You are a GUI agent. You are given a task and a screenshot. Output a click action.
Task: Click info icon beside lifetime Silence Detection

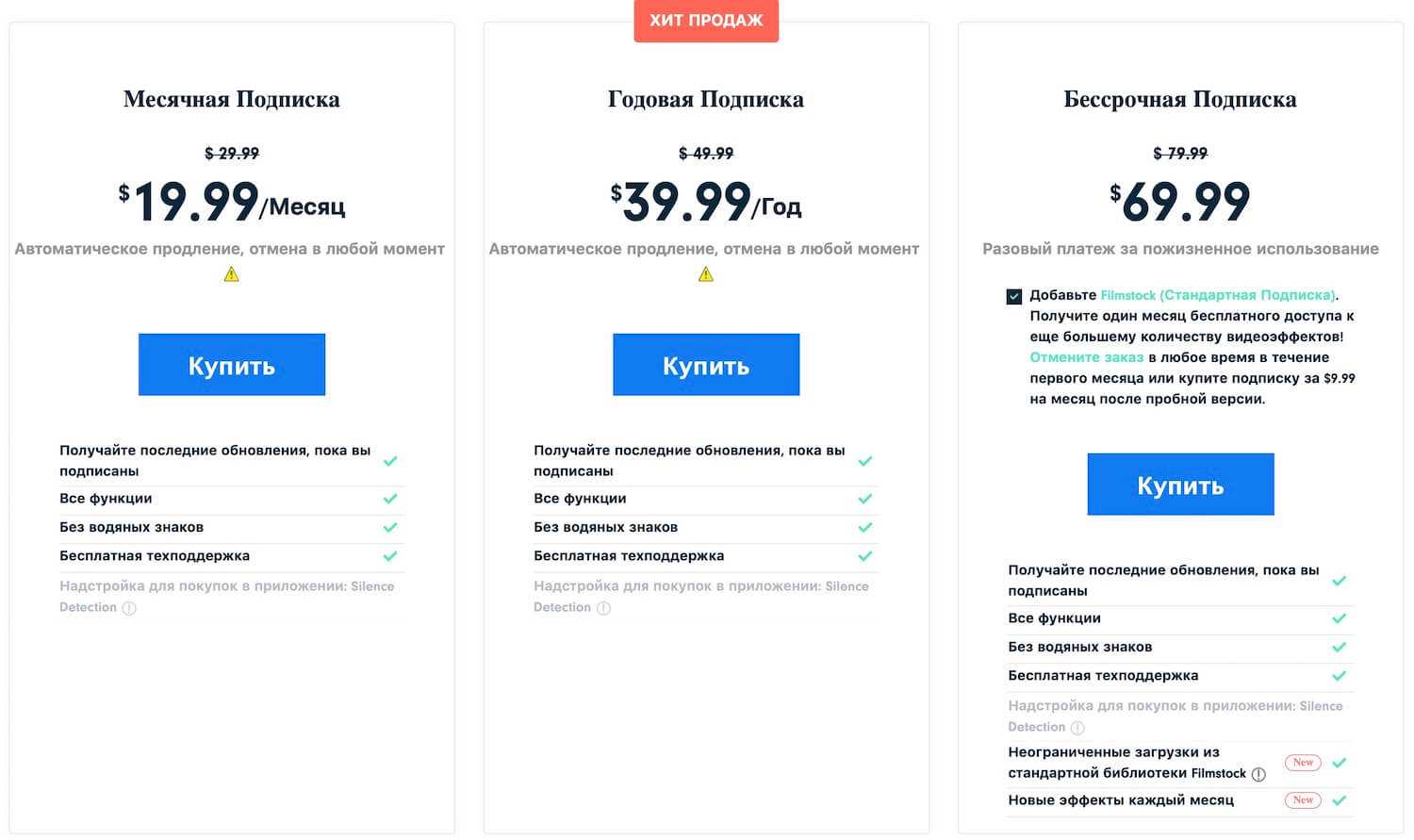point(1077,728)
